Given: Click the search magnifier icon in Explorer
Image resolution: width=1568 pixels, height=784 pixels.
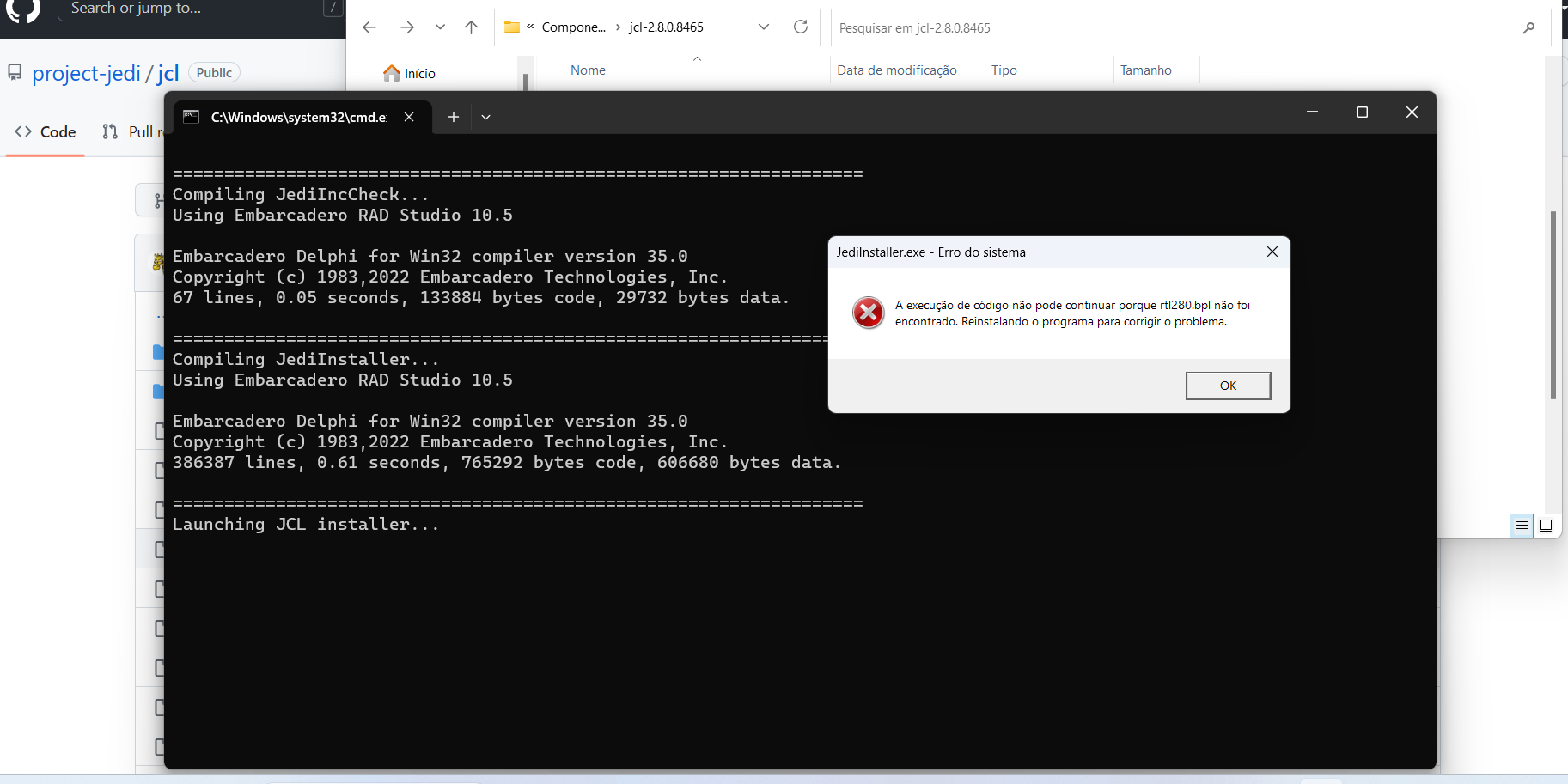Looking at the screenshot, I should tap(1528, 27).
